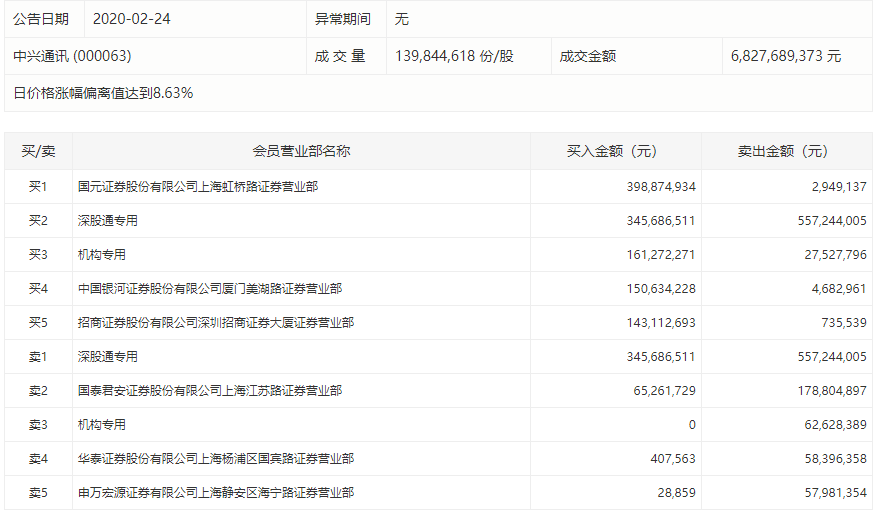Viewport: 889px width, 522px height.
Task: Click 深股通专用 in the 买2 row
Action: pyautogui.click(x=108, y=221)
